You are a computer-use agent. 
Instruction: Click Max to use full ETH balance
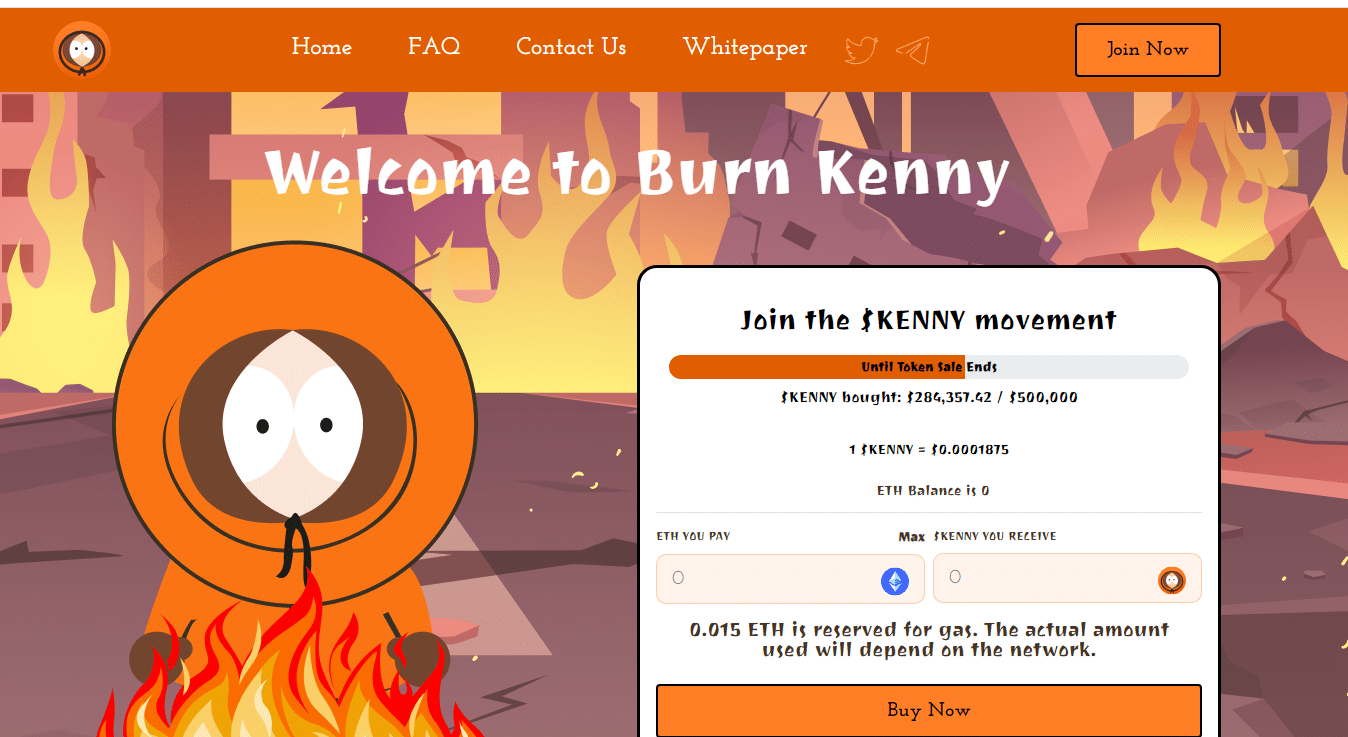pyautogui.click(x=911, y=537)
